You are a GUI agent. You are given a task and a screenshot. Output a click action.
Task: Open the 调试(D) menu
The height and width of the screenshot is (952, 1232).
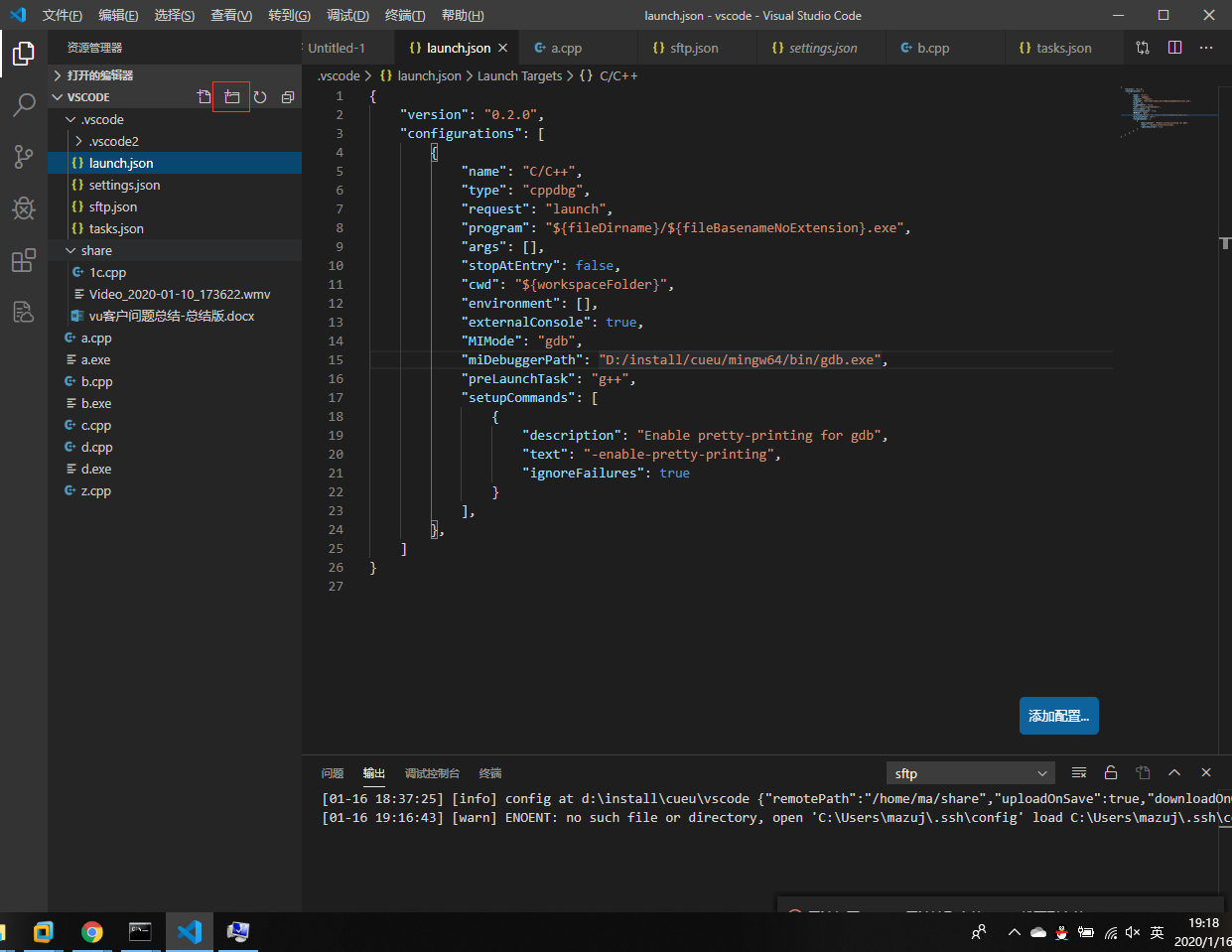point(347,15)
